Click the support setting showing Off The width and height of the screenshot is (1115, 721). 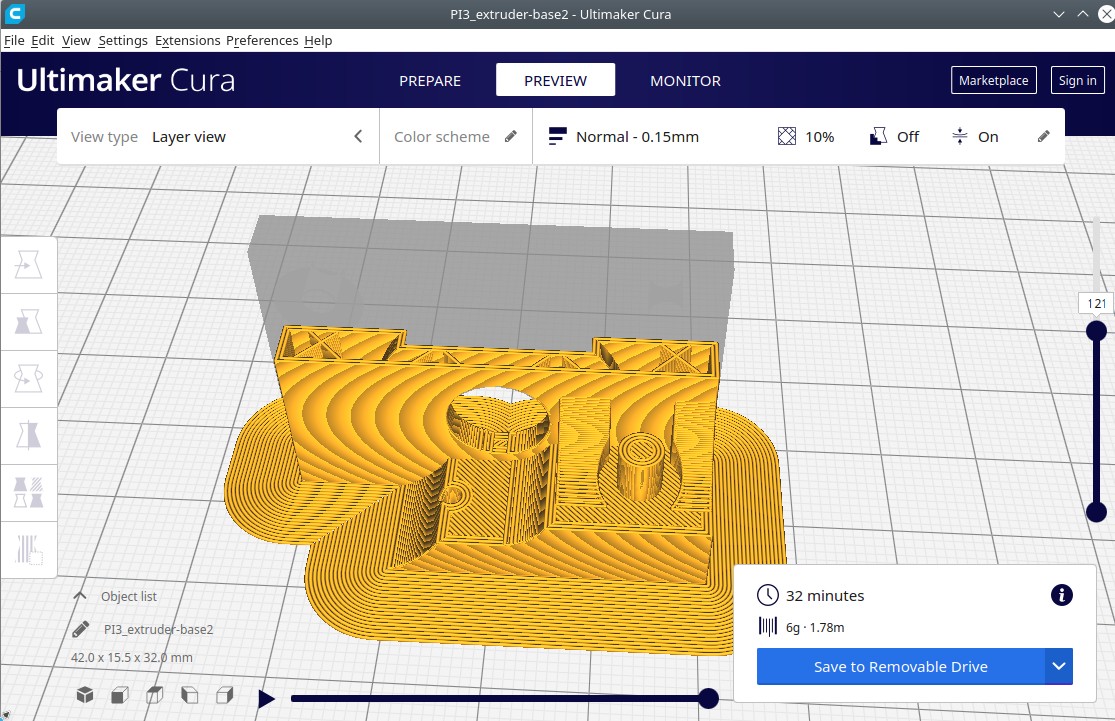tap(894, 137)
